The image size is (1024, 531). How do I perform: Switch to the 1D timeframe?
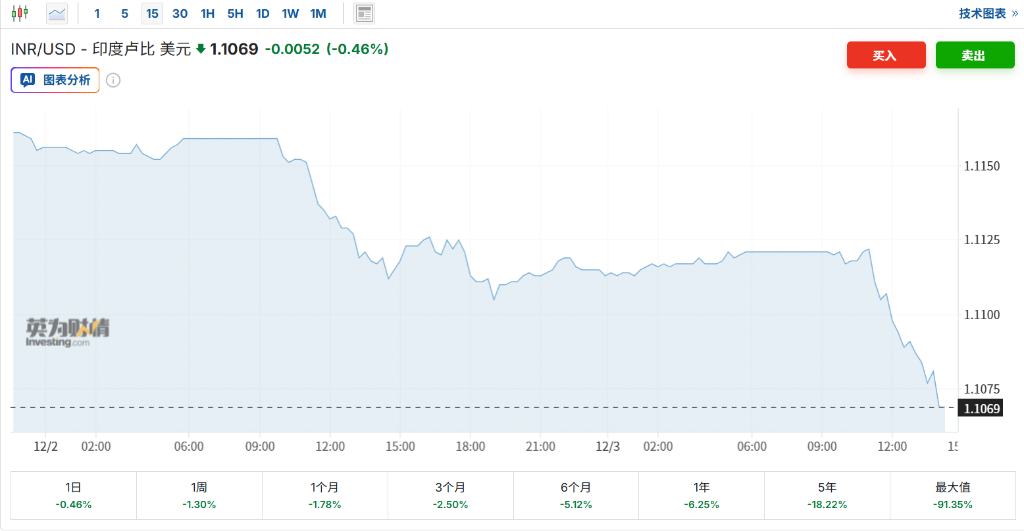262,14
